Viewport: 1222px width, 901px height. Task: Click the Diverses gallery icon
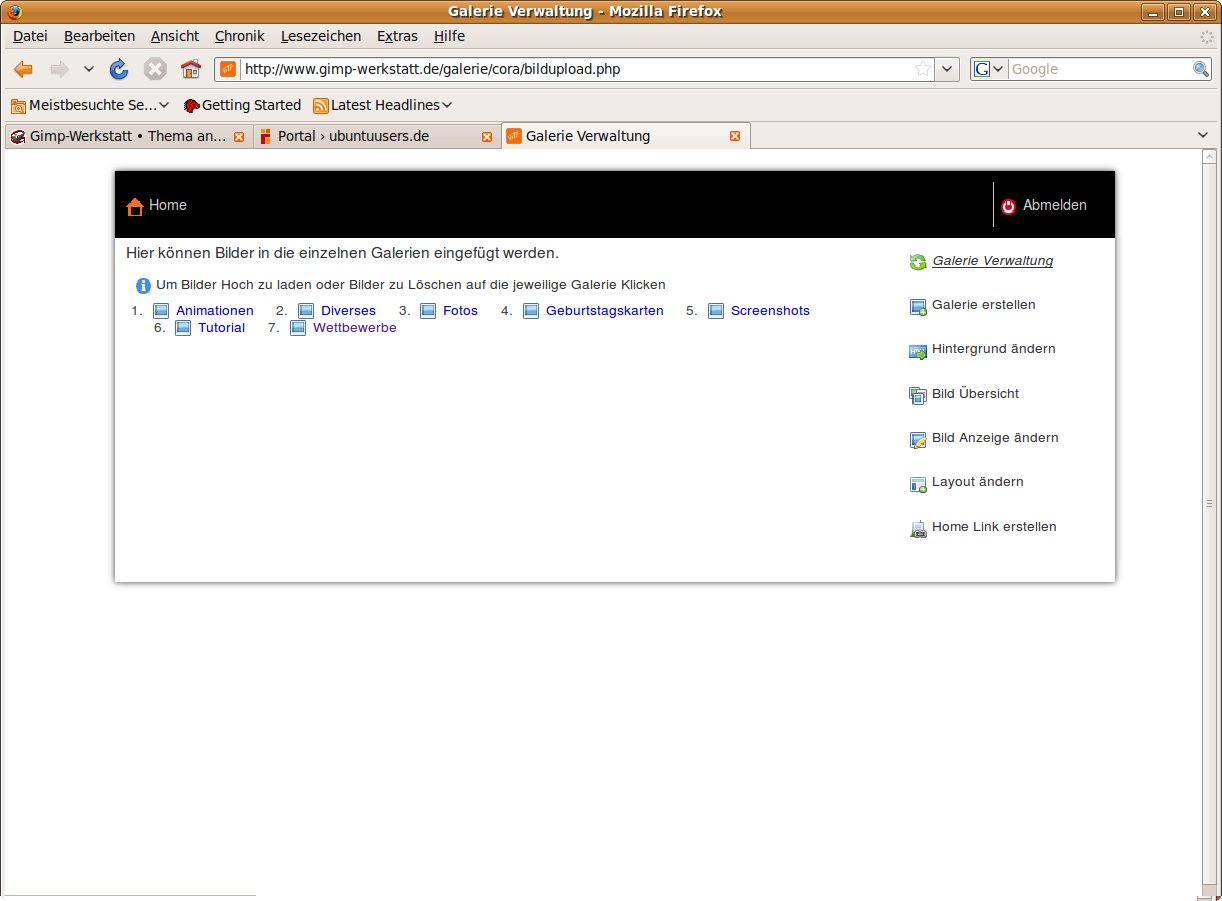pos(306,311)
